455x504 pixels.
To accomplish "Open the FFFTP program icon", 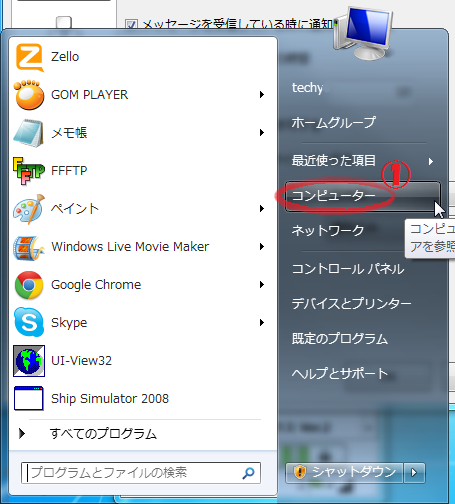I will [29, 171].
